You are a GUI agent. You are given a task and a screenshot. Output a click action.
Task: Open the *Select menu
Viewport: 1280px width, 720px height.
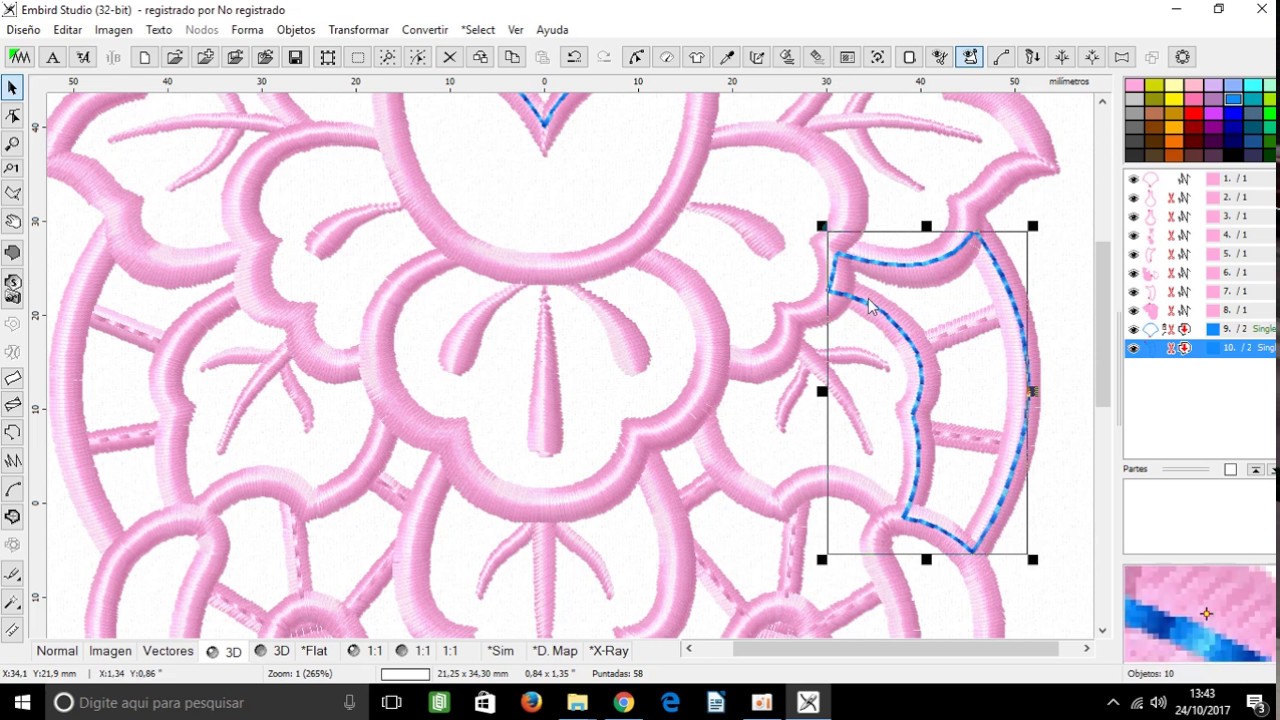click(478, 30)
